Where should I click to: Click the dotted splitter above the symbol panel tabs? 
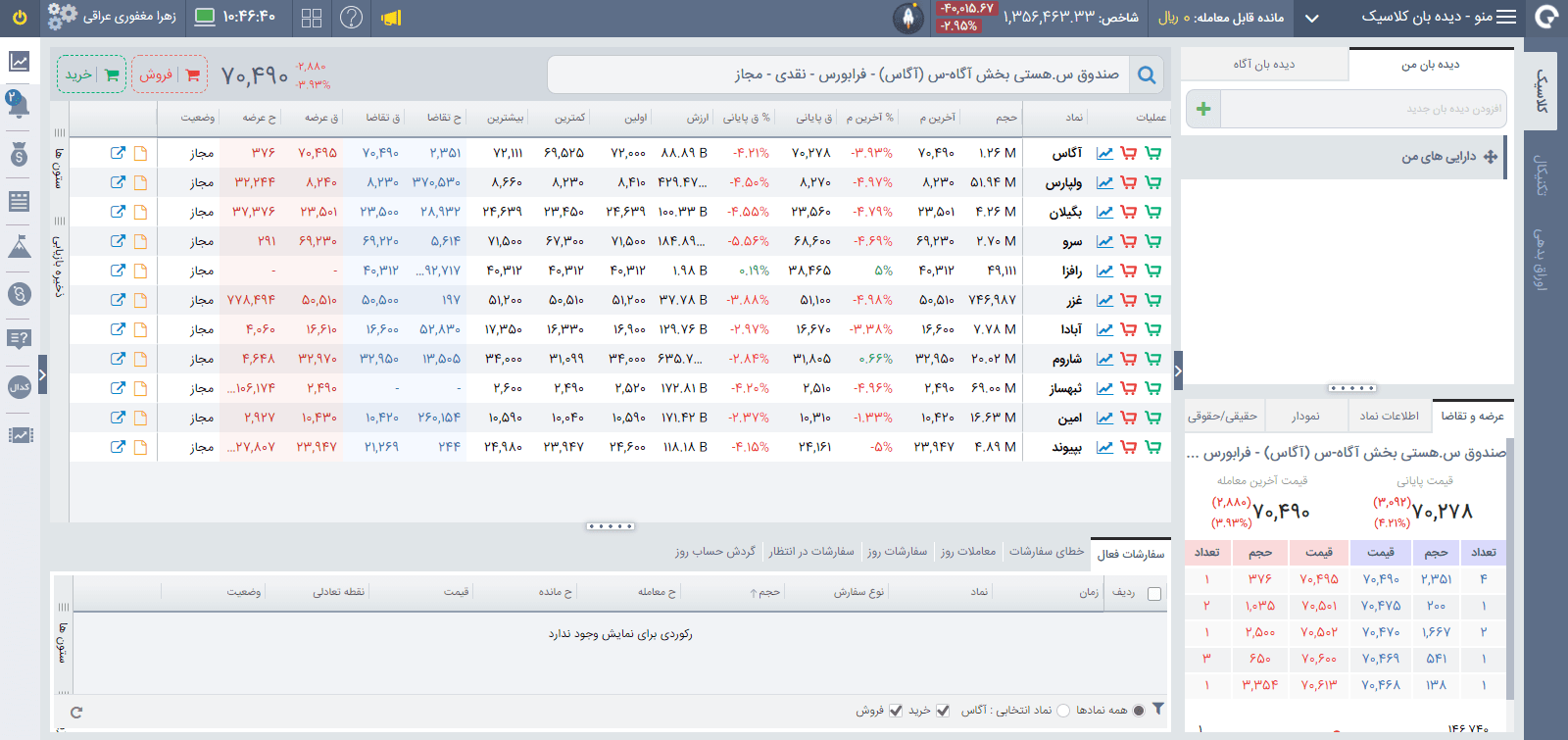pyautogui.click(x=1352, y=388)
